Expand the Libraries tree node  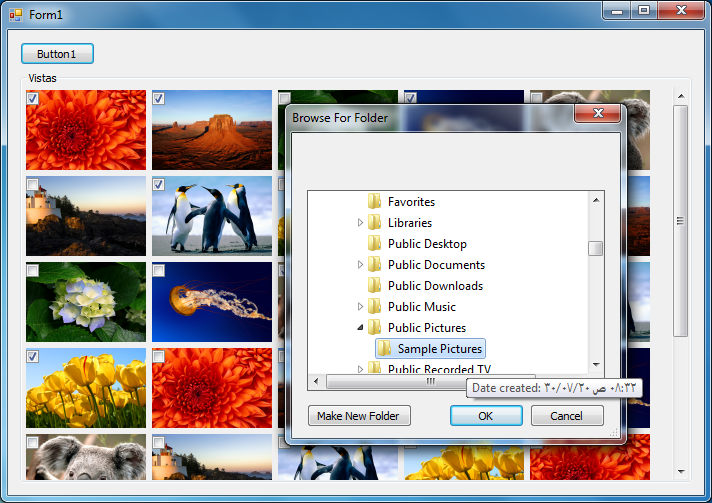click(x=361, y=223)
